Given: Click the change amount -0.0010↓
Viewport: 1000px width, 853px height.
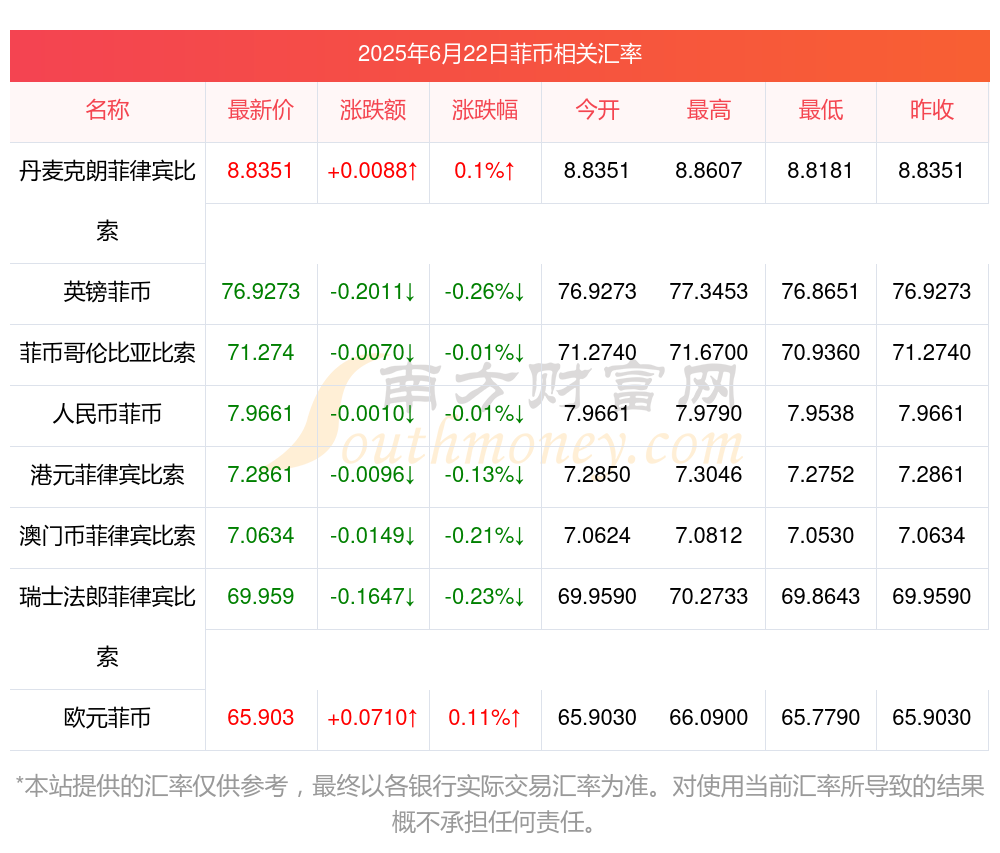Looking at the screenshot, I should coord(373,413).
